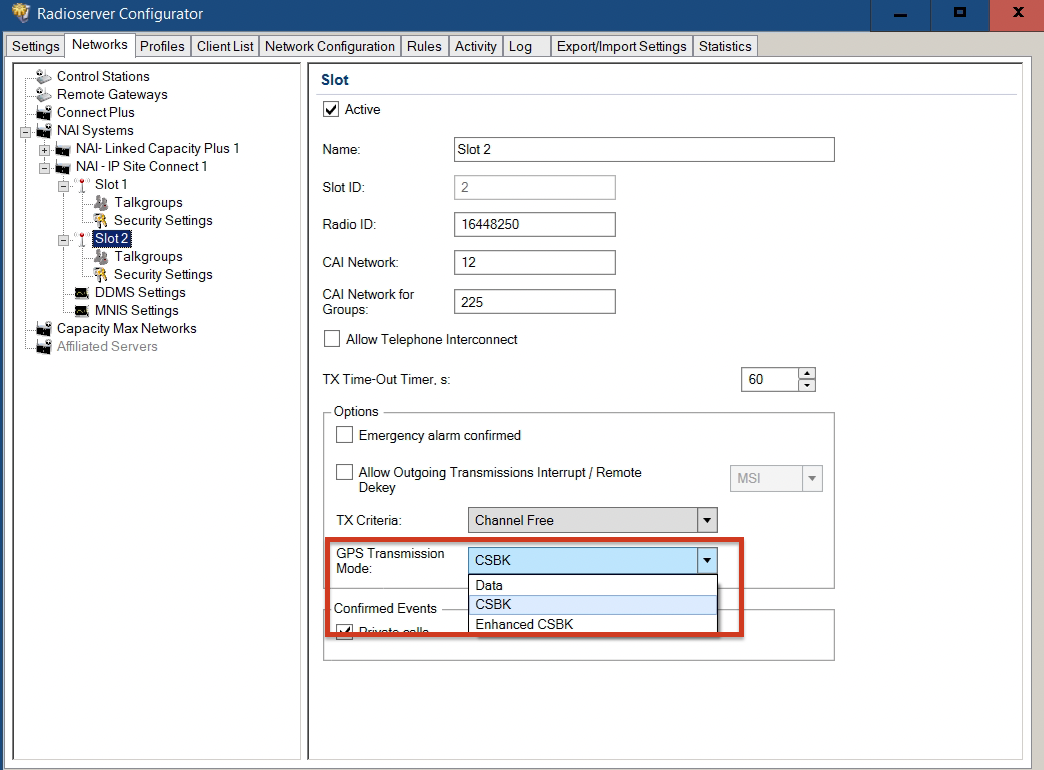Screen dimensions: 1044x770
Task: Click the Affiliated Servers icon
Action: tap(44, 346)
